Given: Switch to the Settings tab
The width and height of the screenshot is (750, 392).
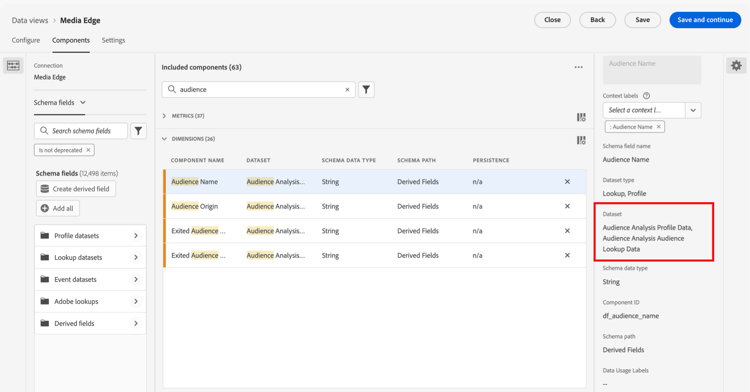Looking at the screenshot, I should click(113, 40).
